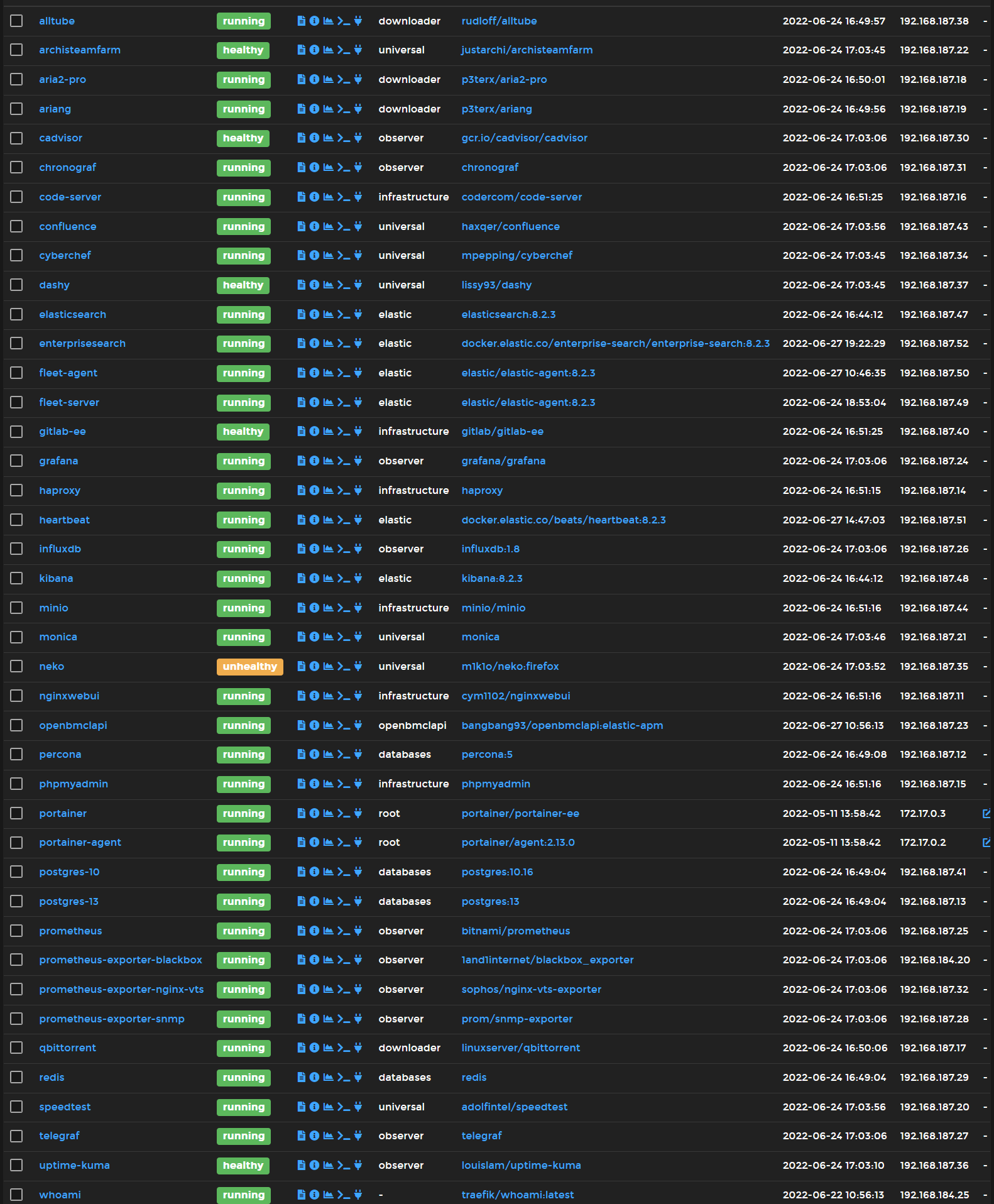Tick the neko container checkbox
This screenshot has height=1204, width=994.
click(x=16, y=666)
